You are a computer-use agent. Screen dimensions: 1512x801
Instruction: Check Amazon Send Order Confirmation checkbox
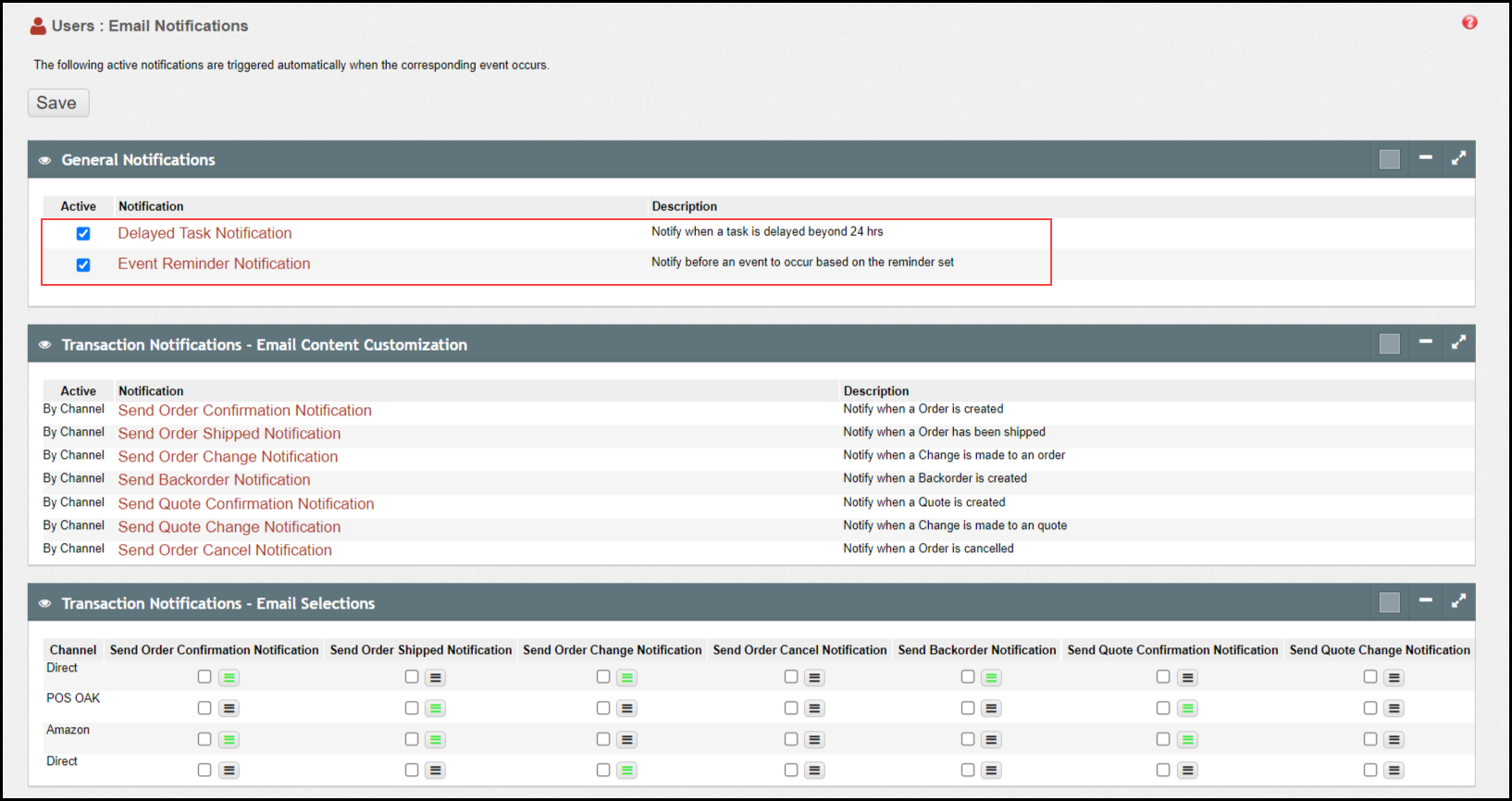pyautogui.click(x=204, y=739)
